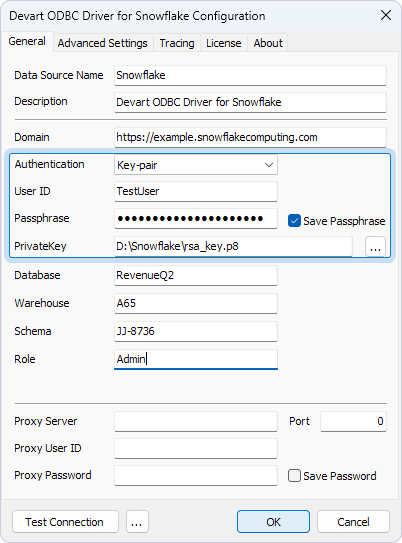Open the Authentication dropdown
402x543 pixels.
tap(196, 165)
